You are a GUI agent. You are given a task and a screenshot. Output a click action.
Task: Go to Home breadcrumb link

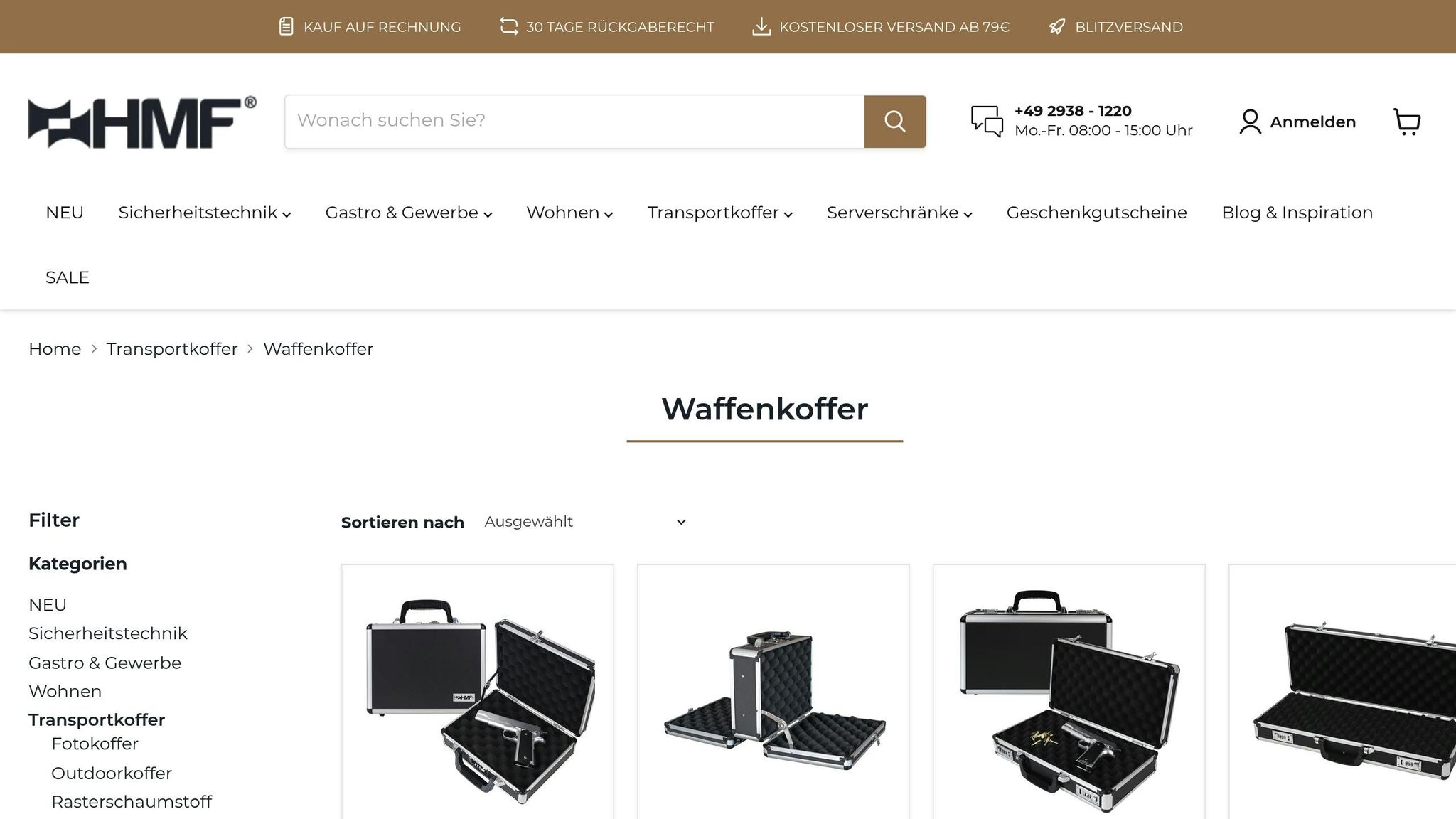[x=55, y=349]
